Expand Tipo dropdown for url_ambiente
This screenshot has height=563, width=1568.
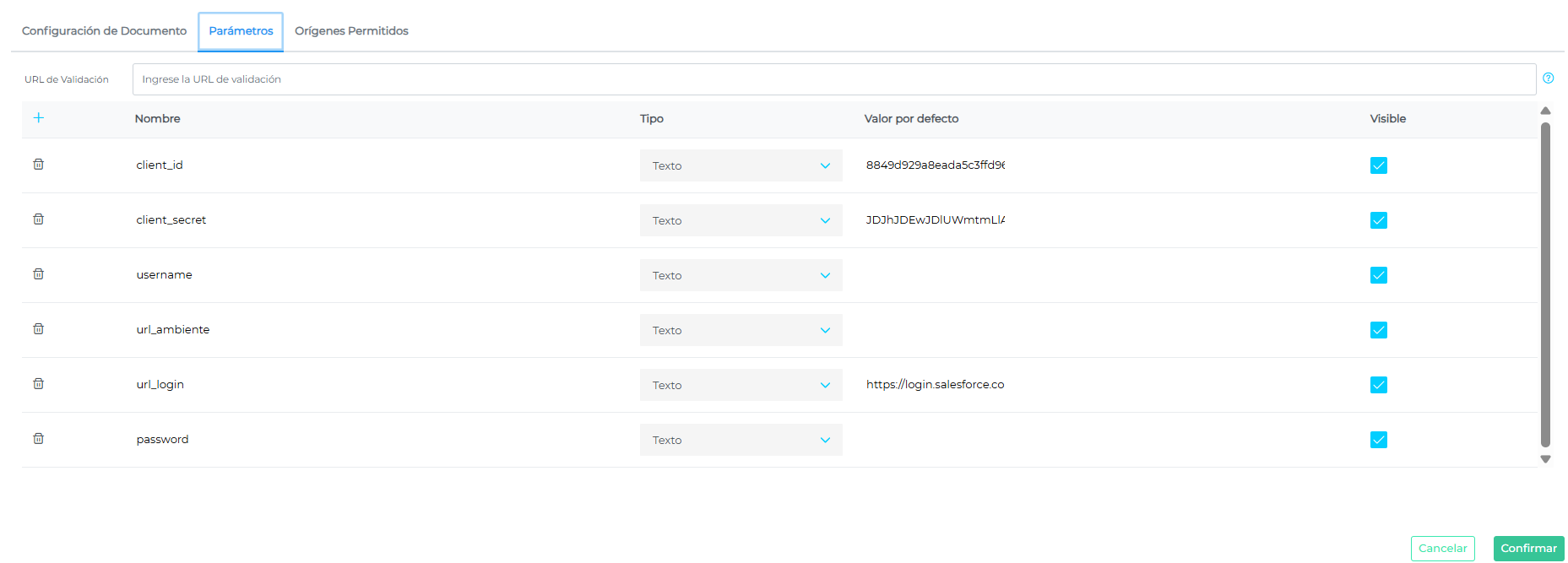click(741, 330)
